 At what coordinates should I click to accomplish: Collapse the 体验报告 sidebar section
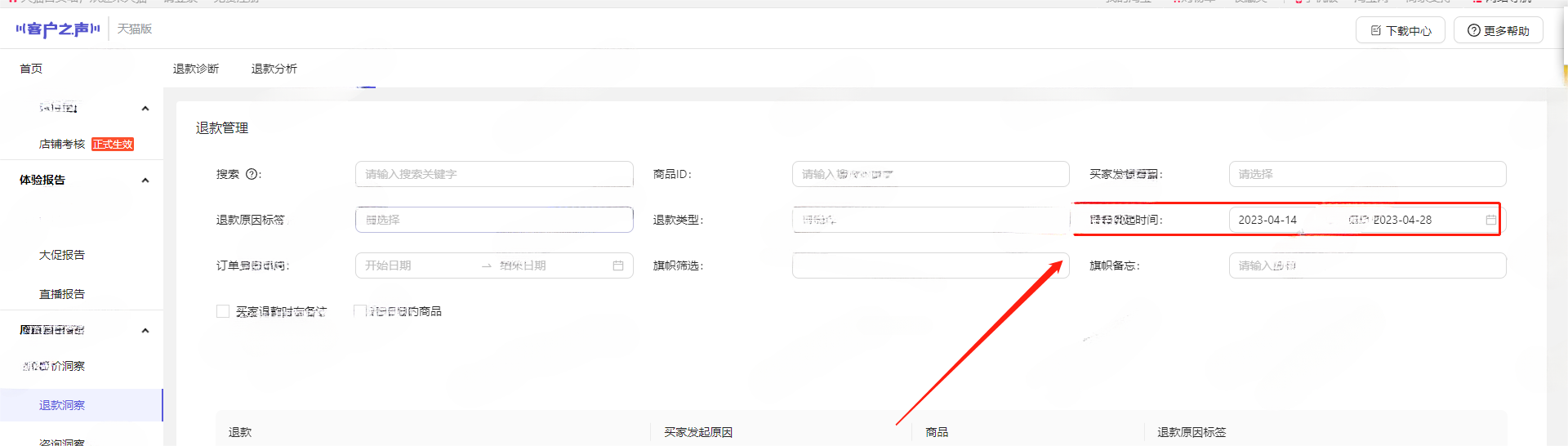(x=145, y=181)
